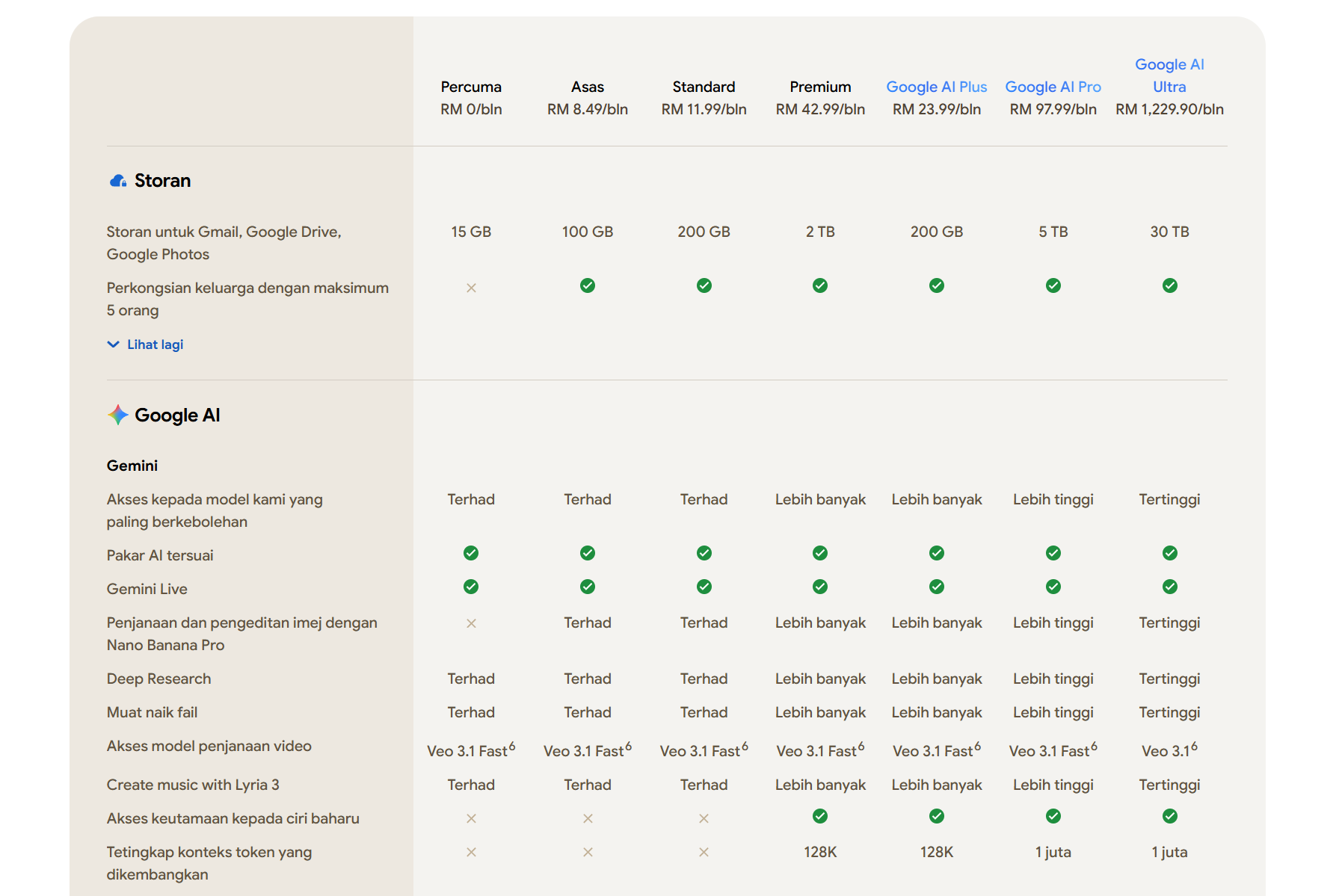Click the X for Nano Banana Pro under Percuma
Viewport: 1342px width, 896px height.
[x=471, y=623]
